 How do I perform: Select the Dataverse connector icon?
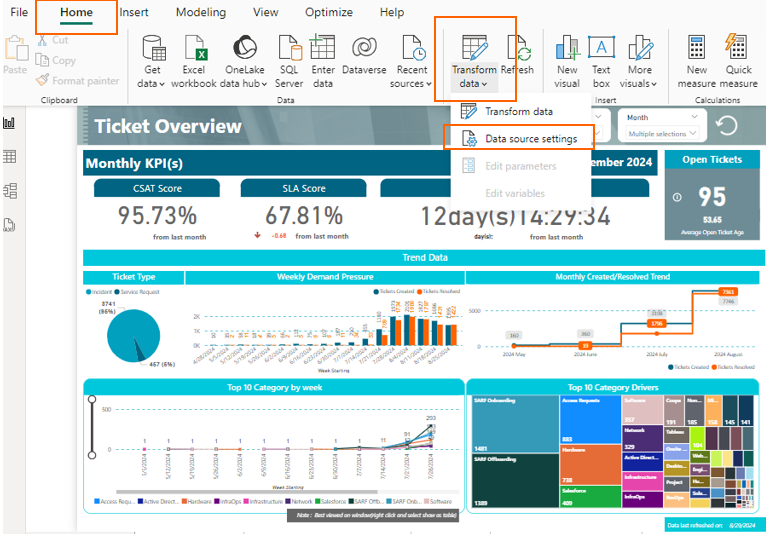[x=364, y=49]
